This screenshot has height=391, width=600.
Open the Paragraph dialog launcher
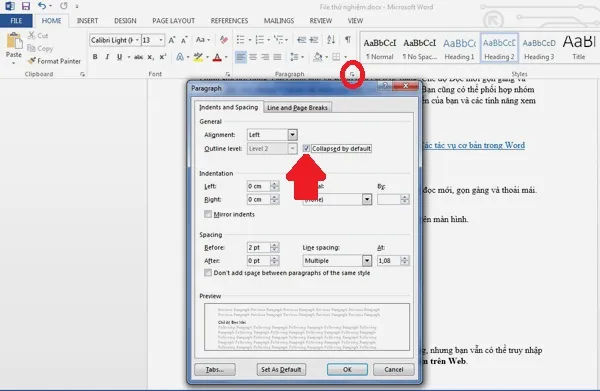(x=352, y=74)
